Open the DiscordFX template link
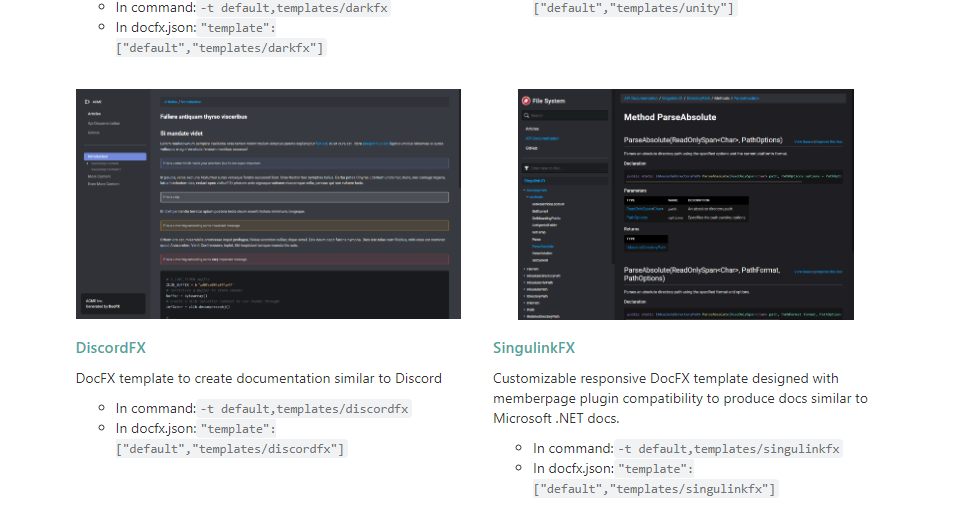 [111, 348]
